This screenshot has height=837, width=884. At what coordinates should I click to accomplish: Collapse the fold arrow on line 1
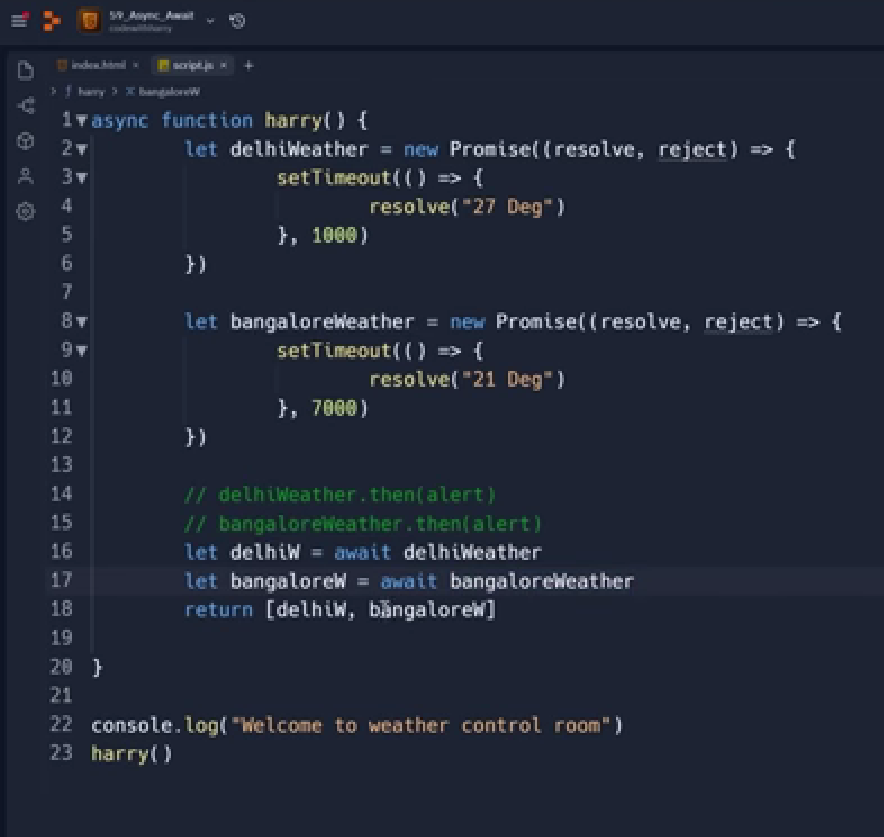click(x=82, y=120)
